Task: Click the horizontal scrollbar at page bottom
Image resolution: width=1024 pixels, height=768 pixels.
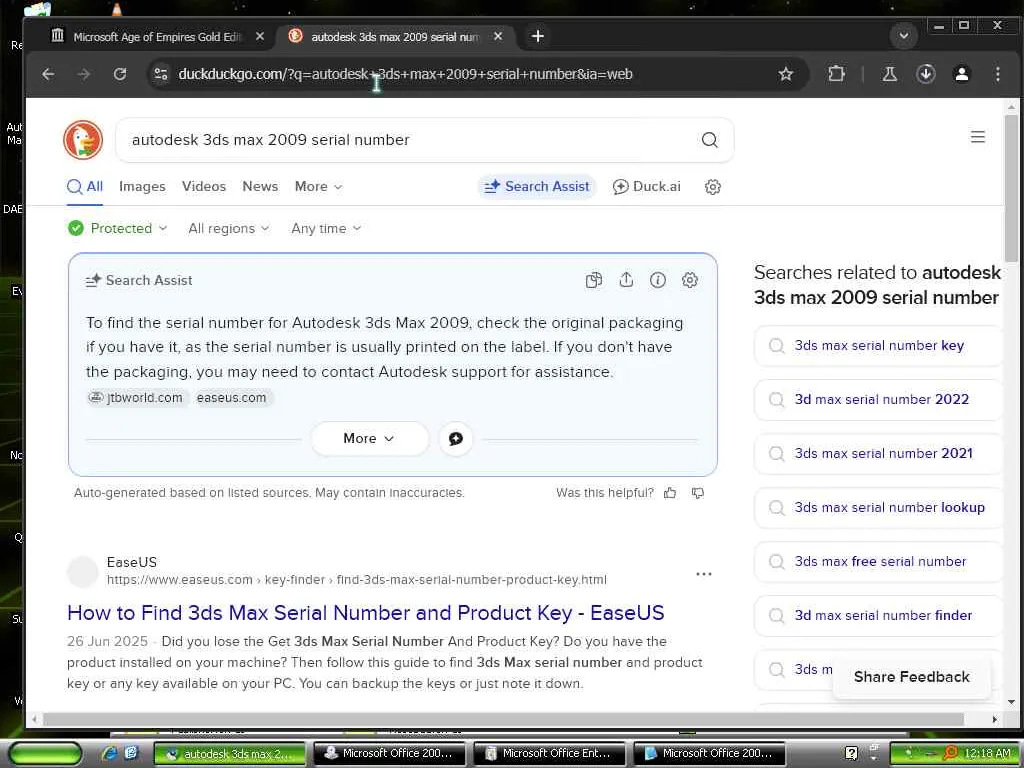Action: pos(503,720)
